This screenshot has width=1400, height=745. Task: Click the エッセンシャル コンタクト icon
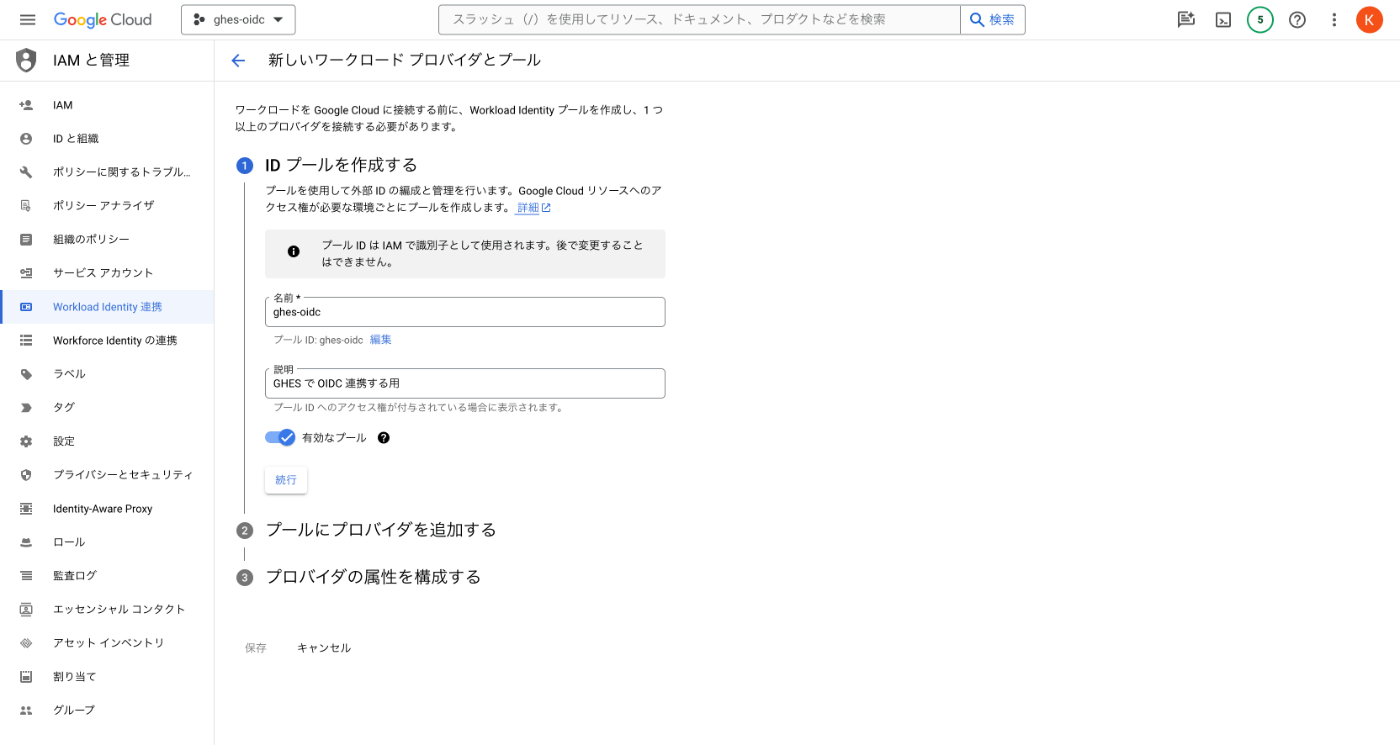[x=26, y=609]
